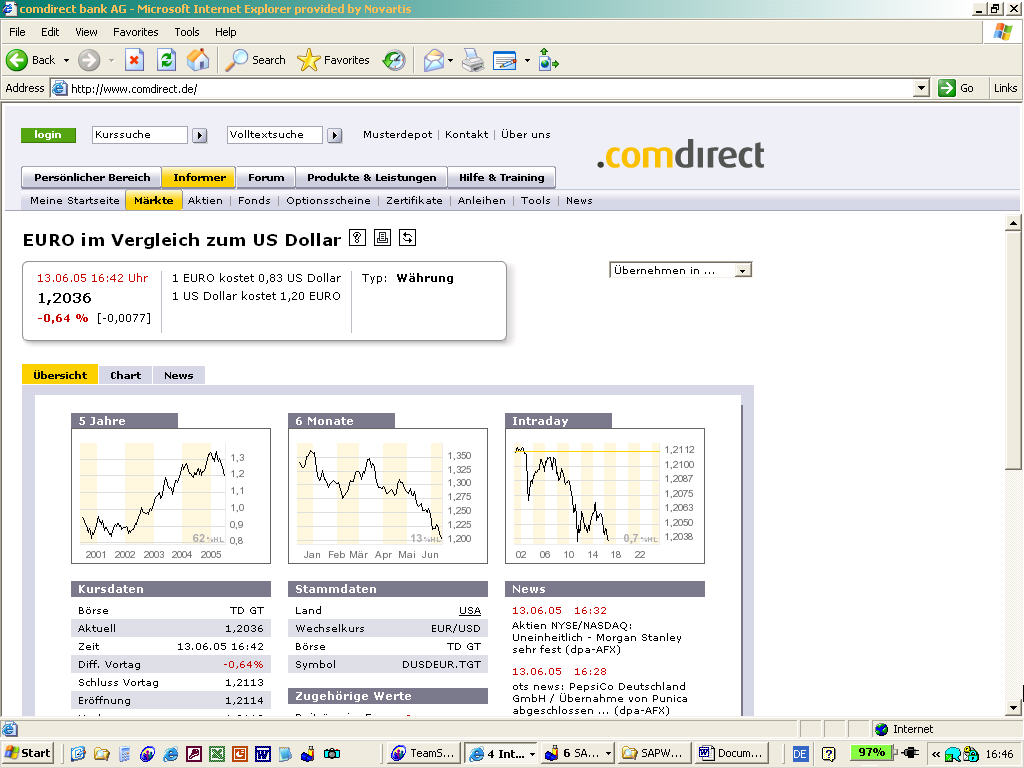Open the Musterdepot link
This screenshot has width=1024, height=768.
(397, 135)
